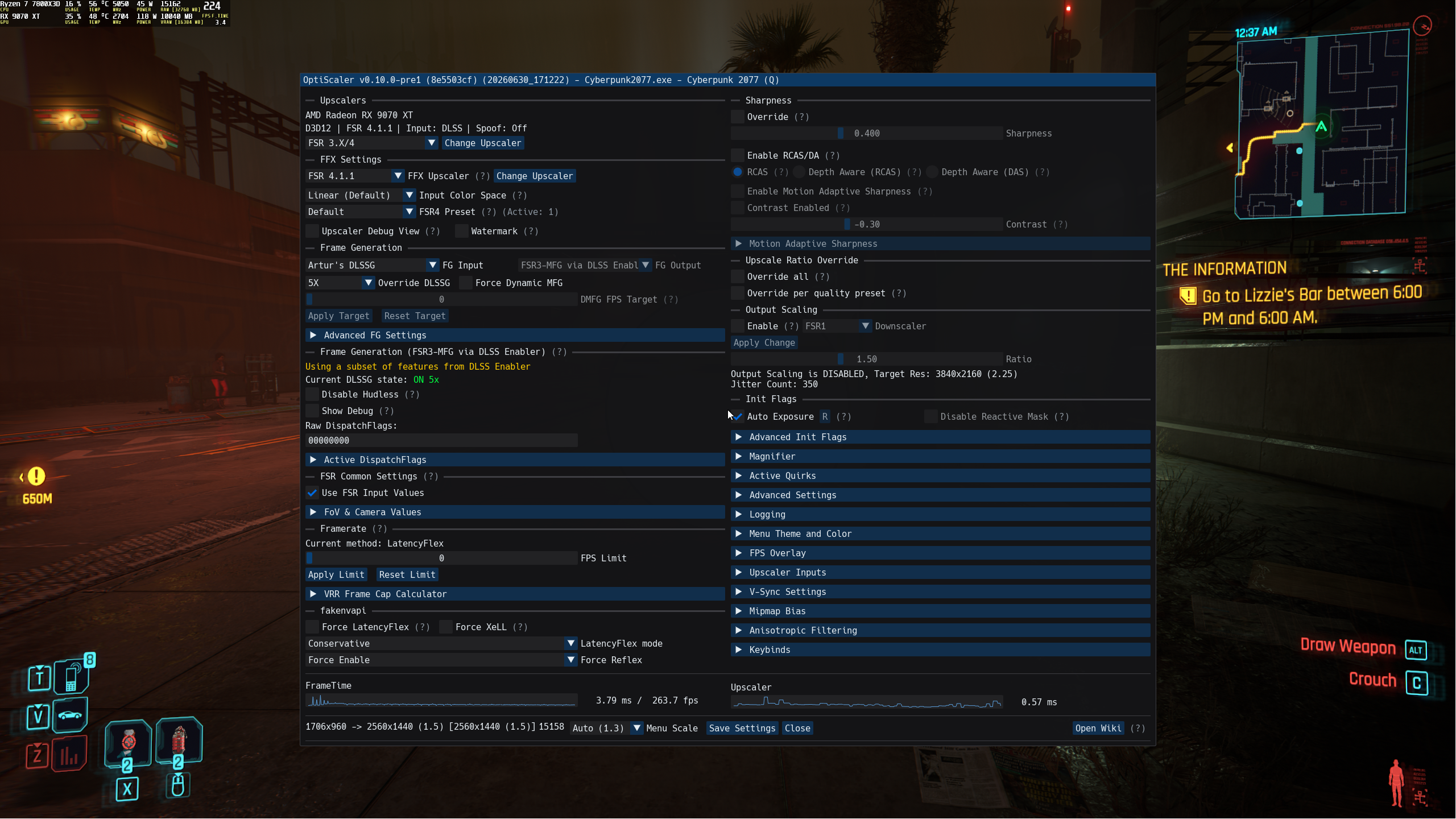Open the FSR 4.1.1 FFX Upscaler dropdown
The height and width of the screenshot is (819, 1456).
(x=355, y=176)
